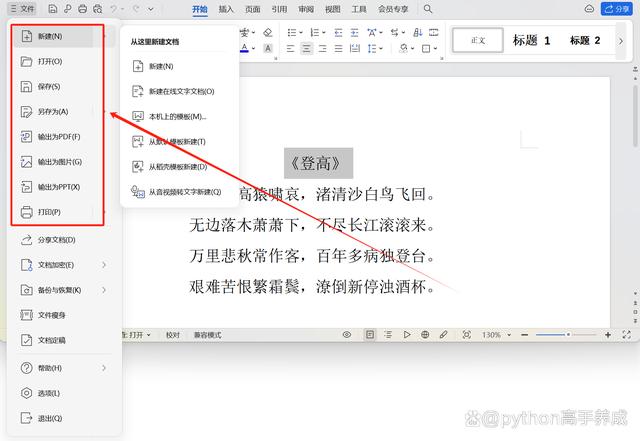640x441 pixels.
Task: Switch to page layout view icon
Action: coord(370,335)
